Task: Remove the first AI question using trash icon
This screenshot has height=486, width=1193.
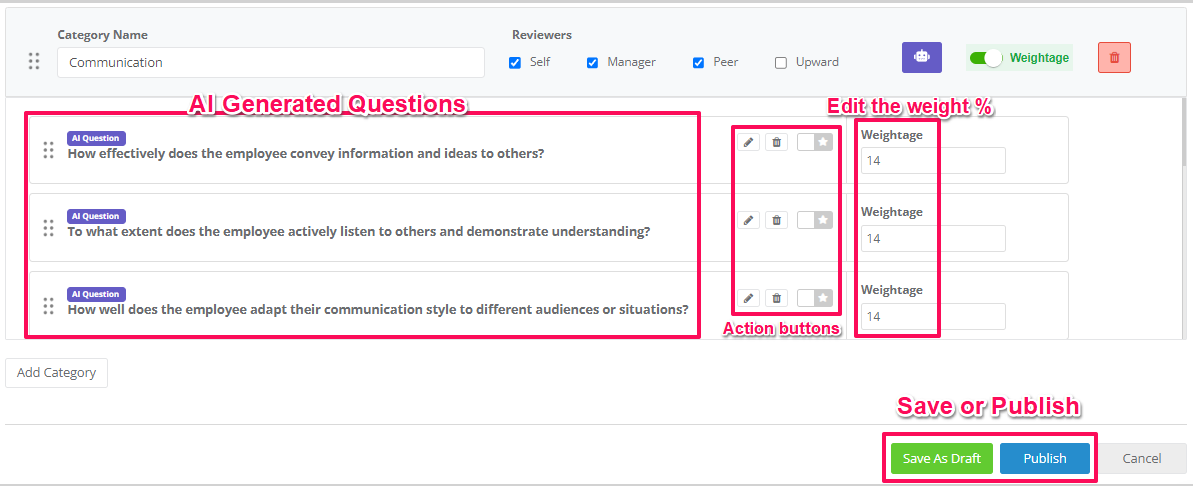Action: [776, 142]
